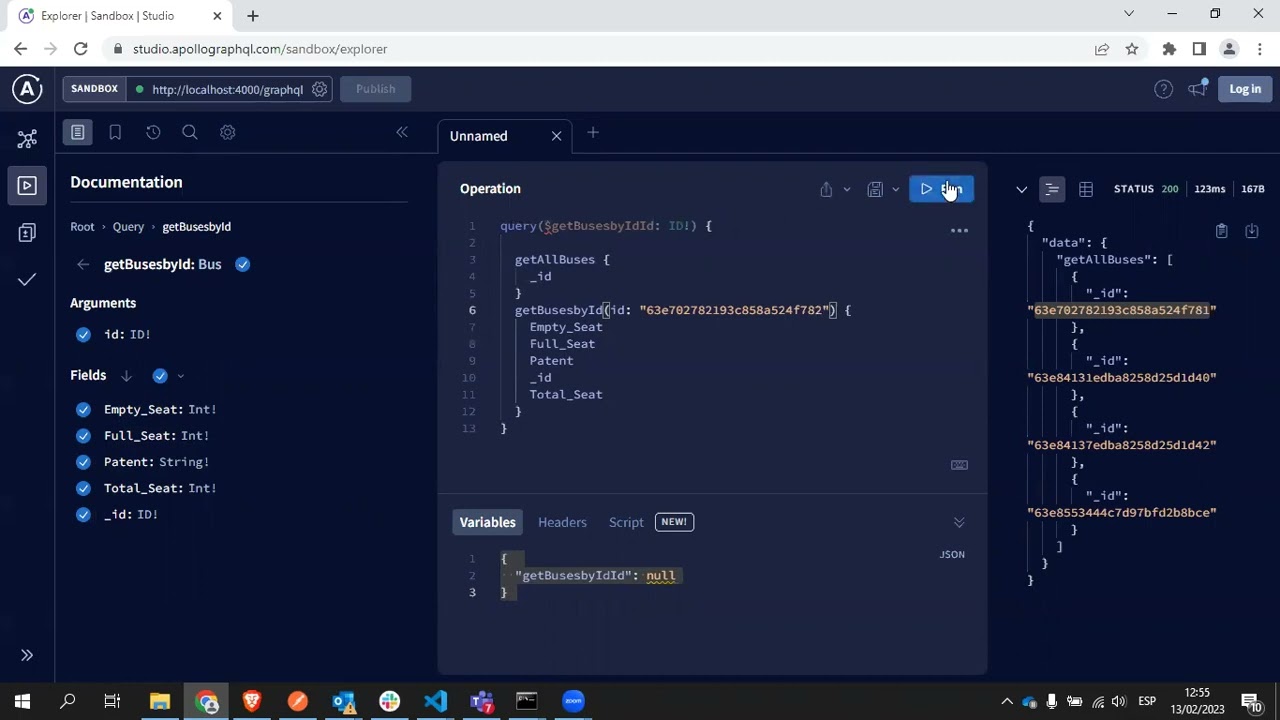Toggle the select-all fields checkmark

(x=160, y=376)
